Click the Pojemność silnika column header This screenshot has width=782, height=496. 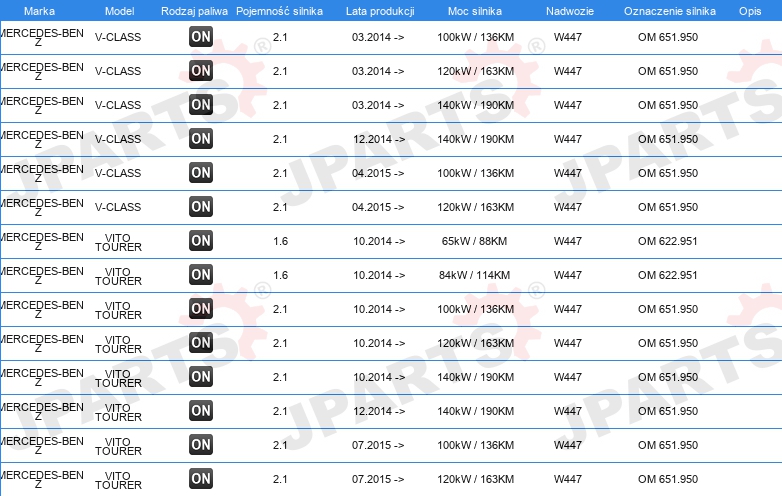pyautogui.click(x=279, y=11)
